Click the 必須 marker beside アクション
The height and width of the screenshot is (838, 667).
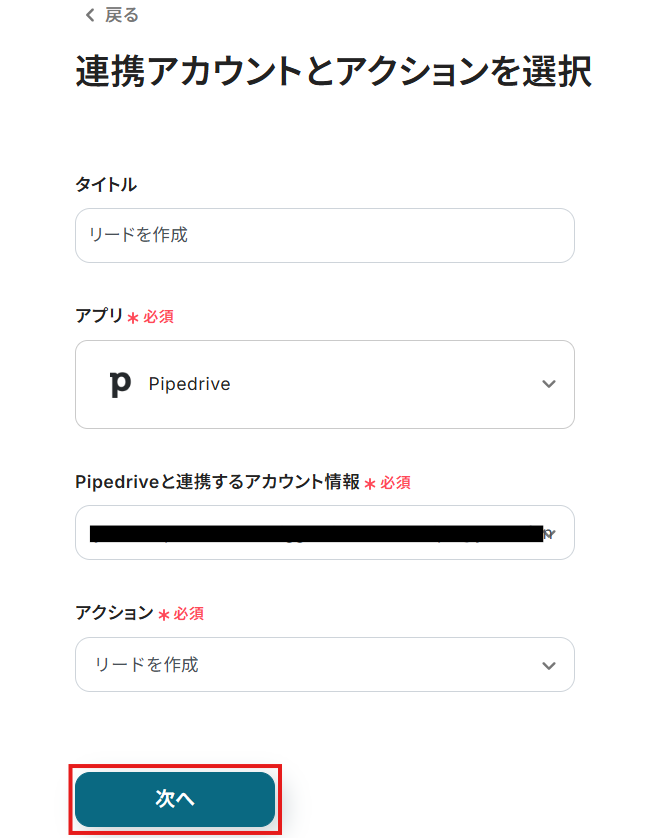click(188, 613)
